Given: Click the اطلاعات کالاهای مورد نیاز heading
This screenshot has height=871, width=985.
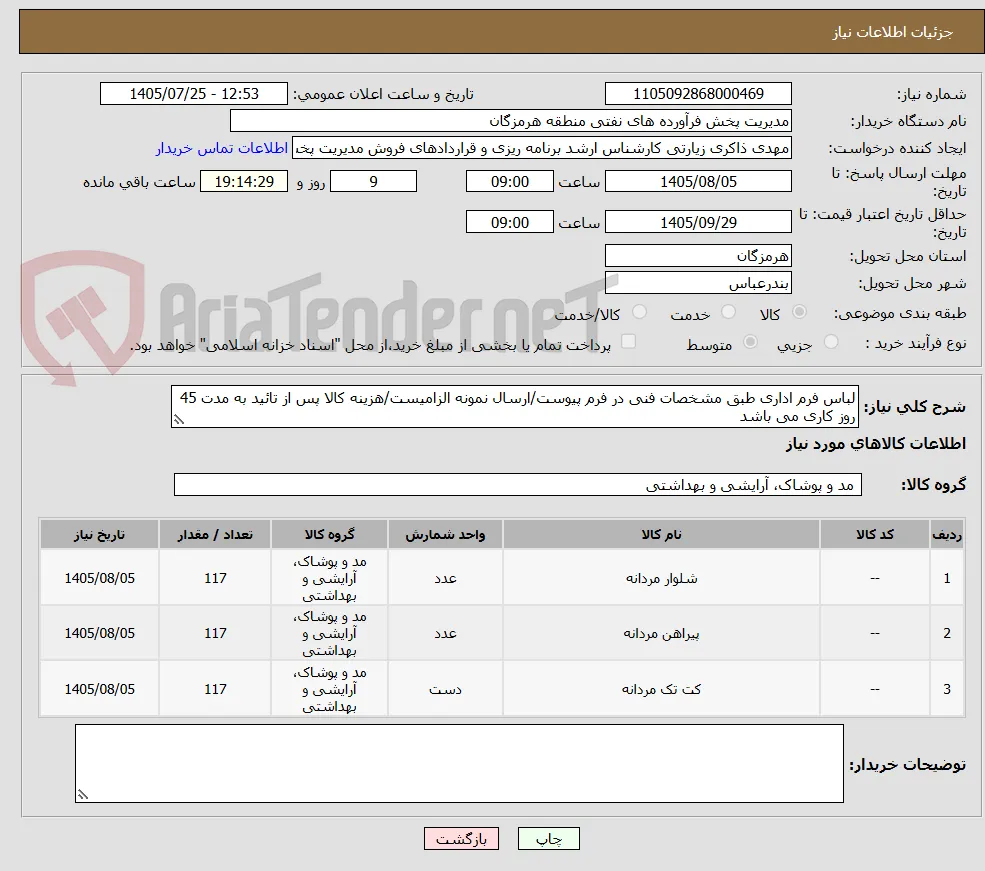Looking at the screenshot, I should [875, 444].
